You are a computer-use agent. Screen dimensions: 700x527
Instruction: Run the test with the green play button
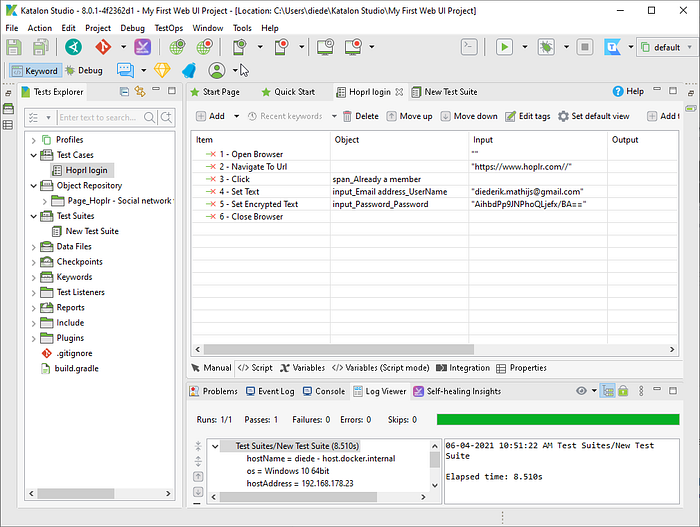tap(504, 47)
